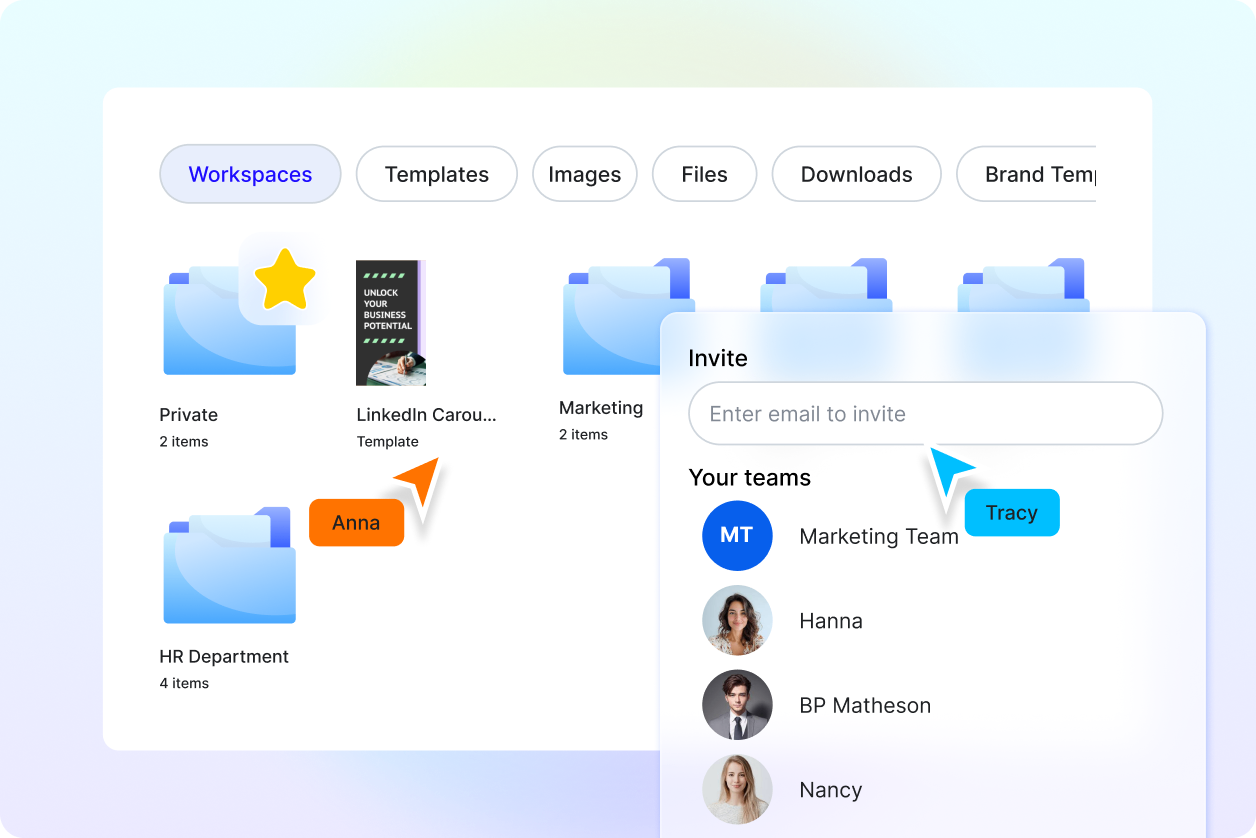
Task: Select the MT Marketing Team avatar
Action: [x=737, y=536]
